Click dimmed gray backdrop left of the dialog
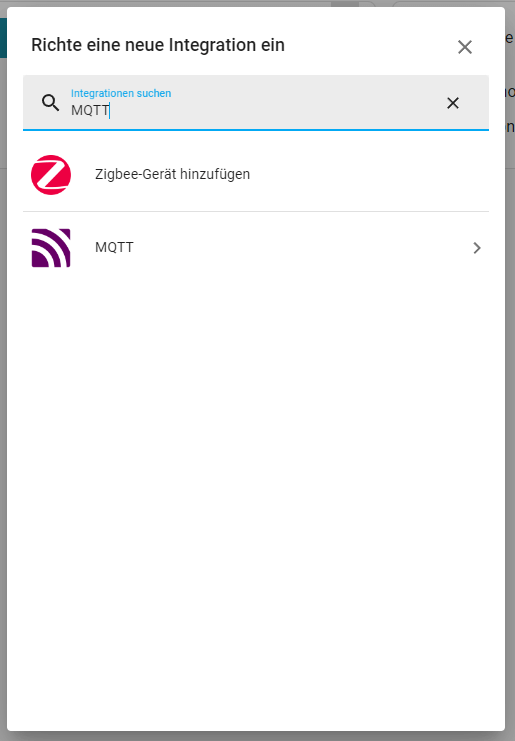The height and width of the screenshot is (741, 515). point(3,378)
